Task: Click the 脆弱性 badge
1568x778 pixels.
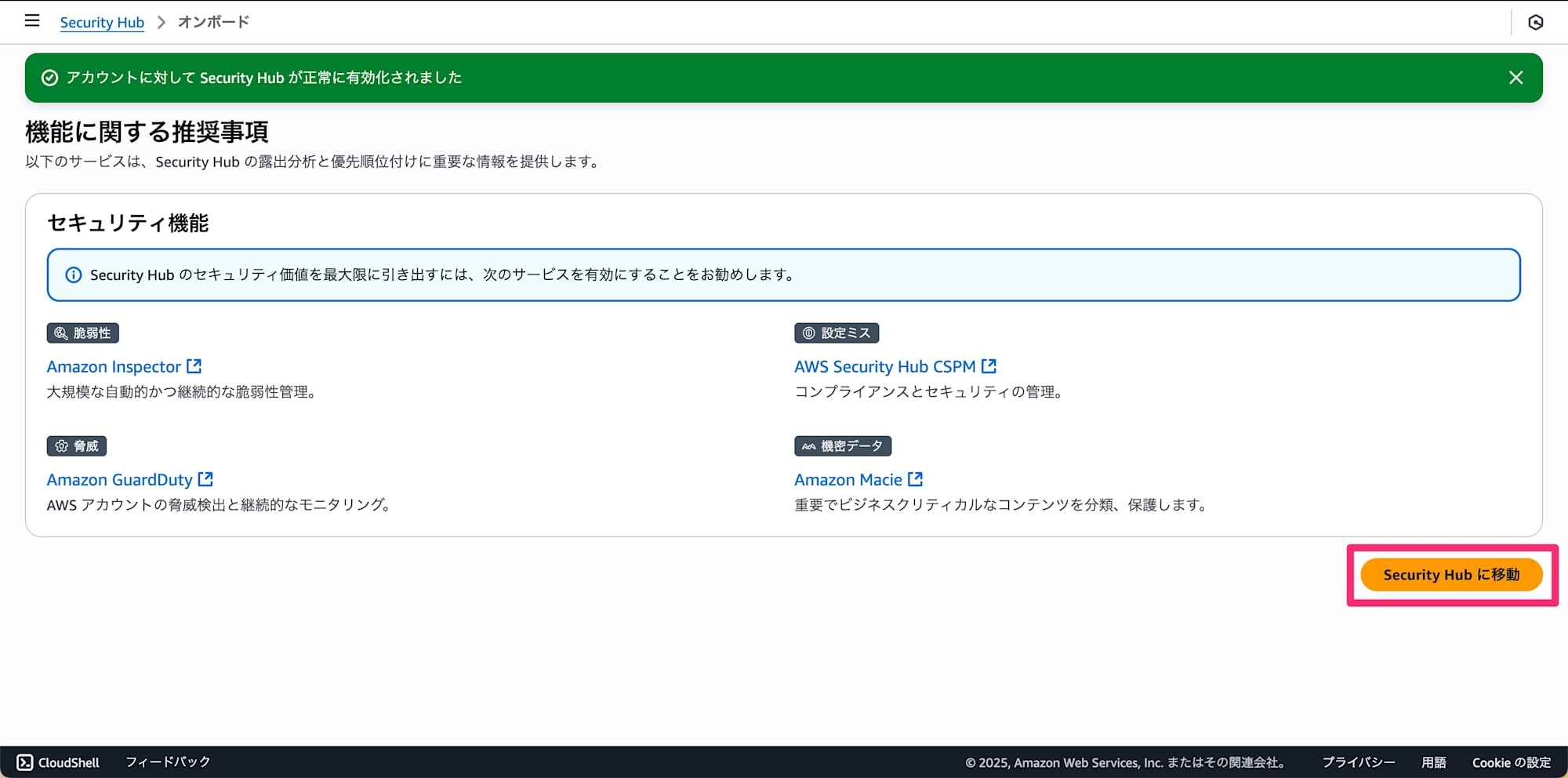Action: tap(83, 333)
